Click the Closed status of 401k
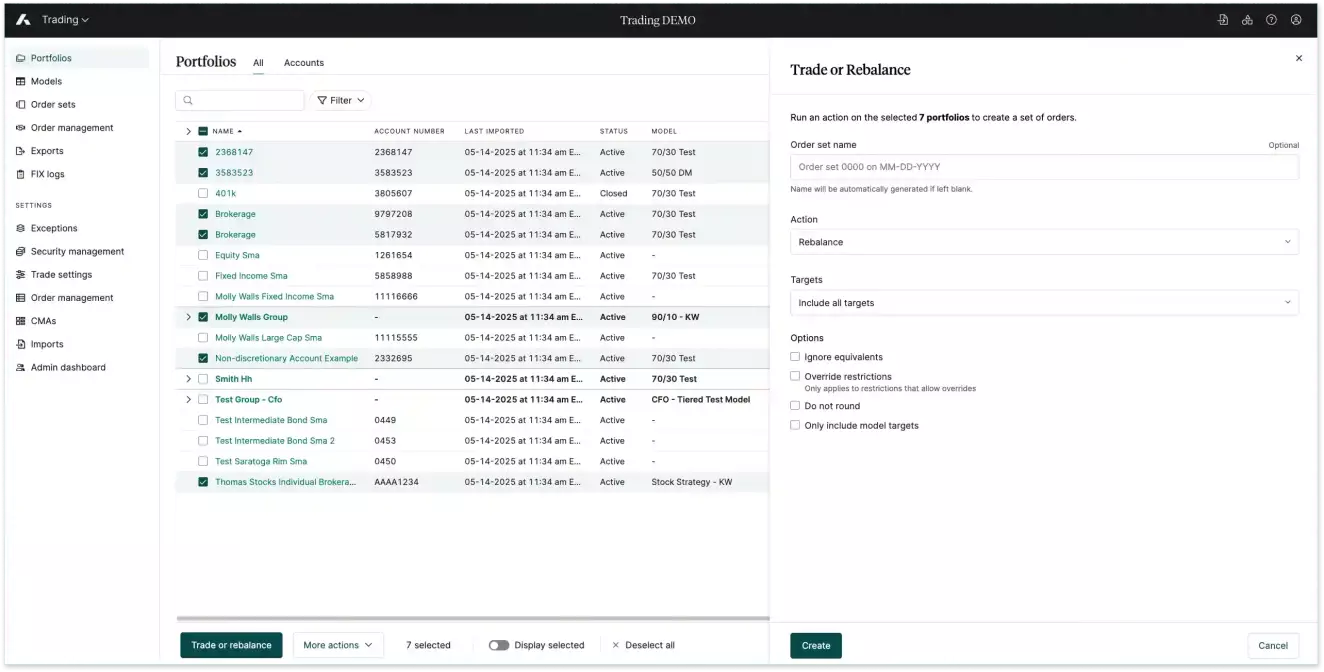1324x672 pixels. click(x=613, y=193)
